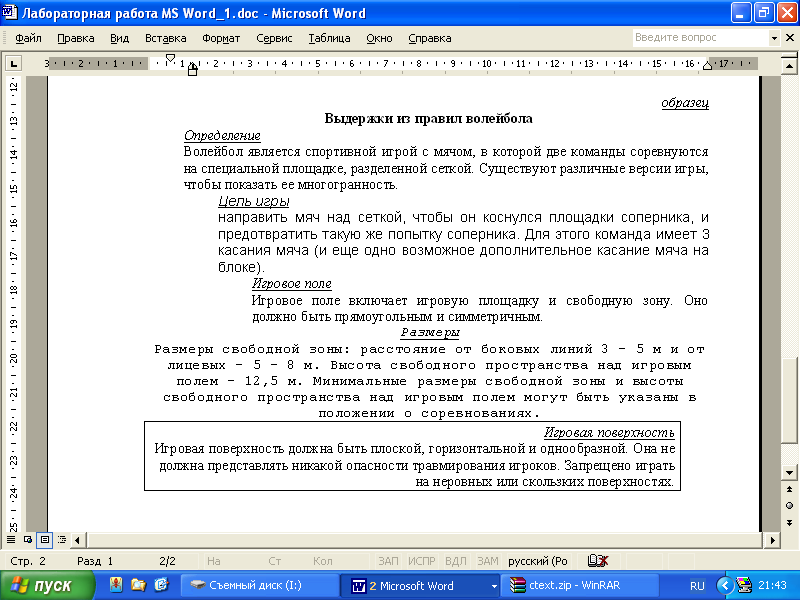Click the Next page double-arrow button
The image size is (800, 600).
(789, 522)
